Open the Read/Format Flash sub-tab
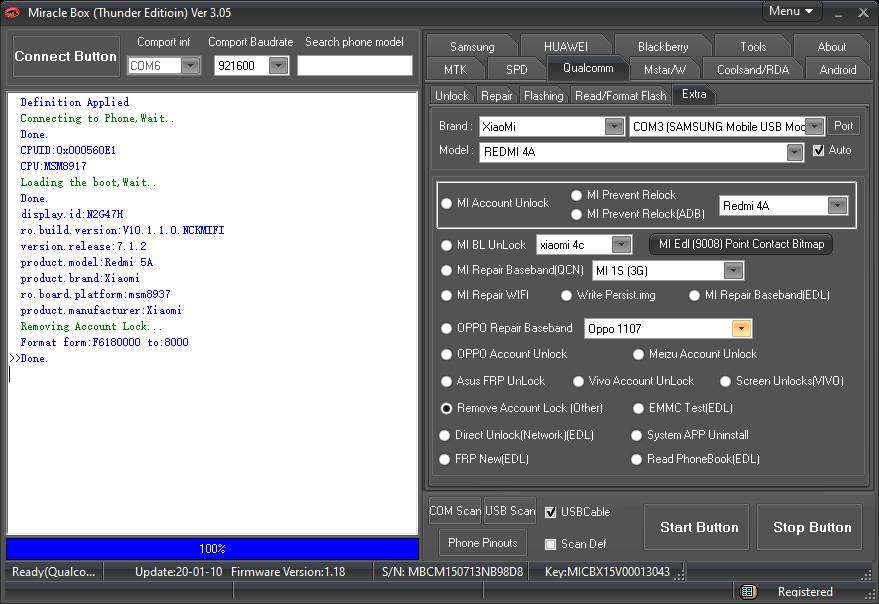 (x=621, y=96)
